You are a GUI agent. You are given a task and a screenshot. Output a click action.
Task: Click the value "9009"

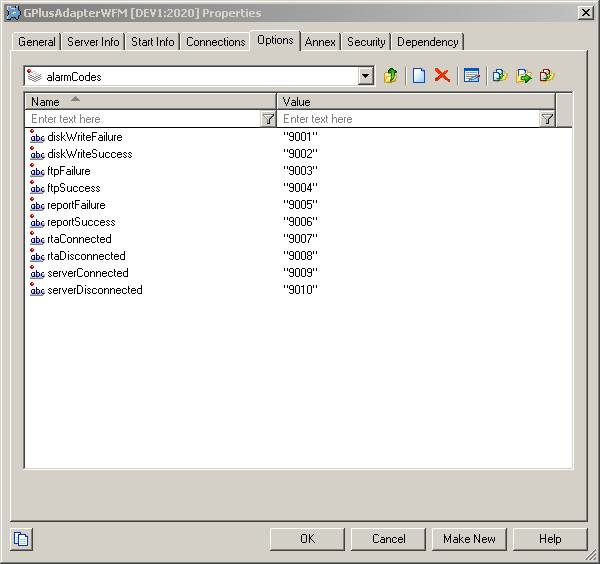(300, 273)
